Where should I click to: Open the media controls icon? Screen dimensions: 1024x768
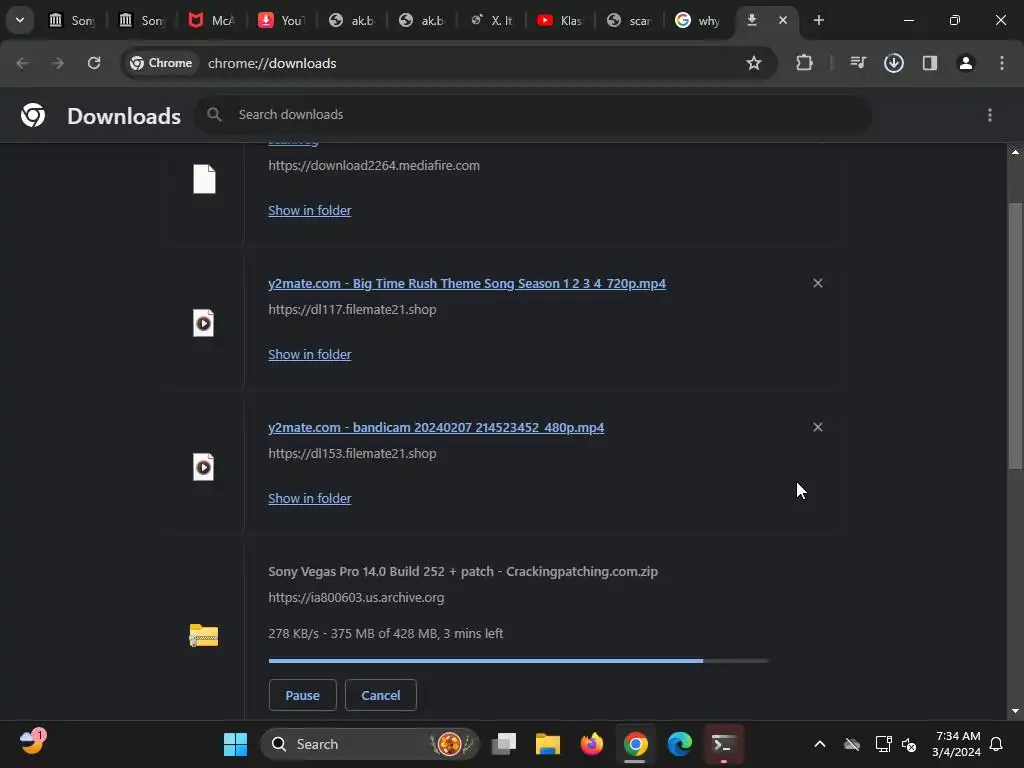point(857,63)
